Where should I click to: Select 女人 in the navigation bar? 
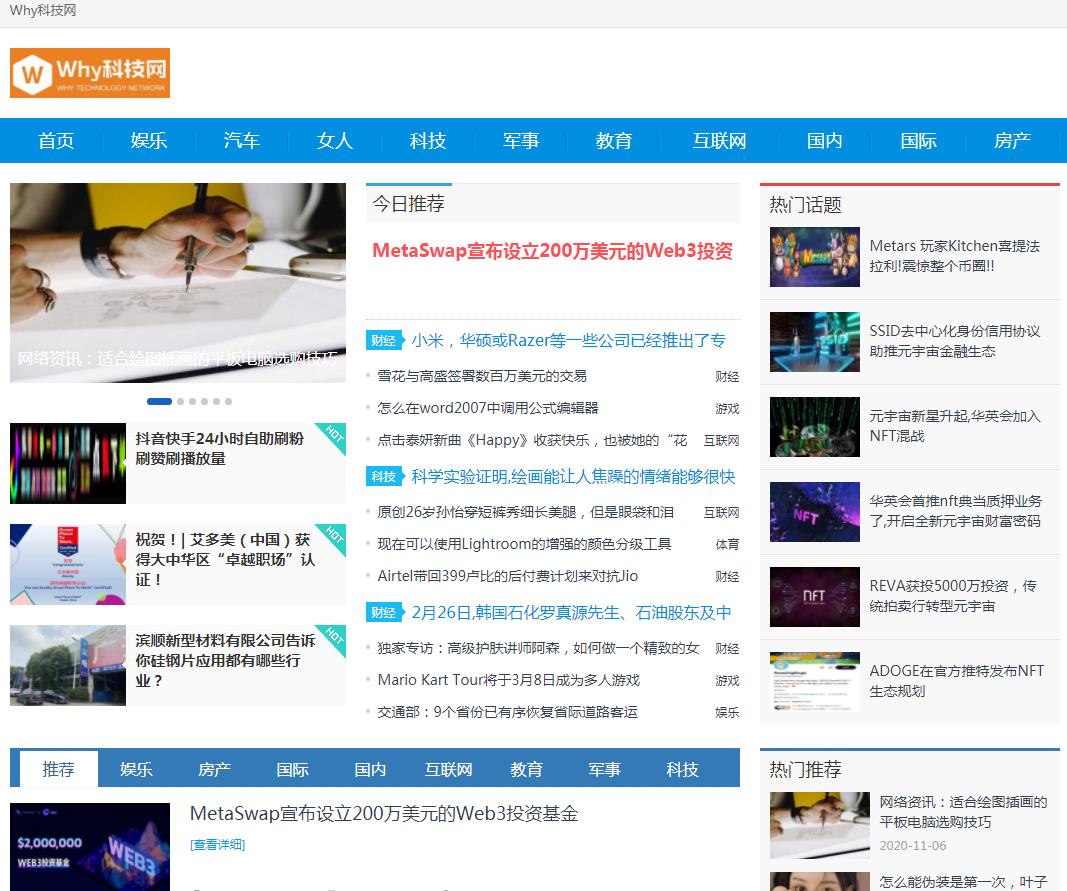335,140
